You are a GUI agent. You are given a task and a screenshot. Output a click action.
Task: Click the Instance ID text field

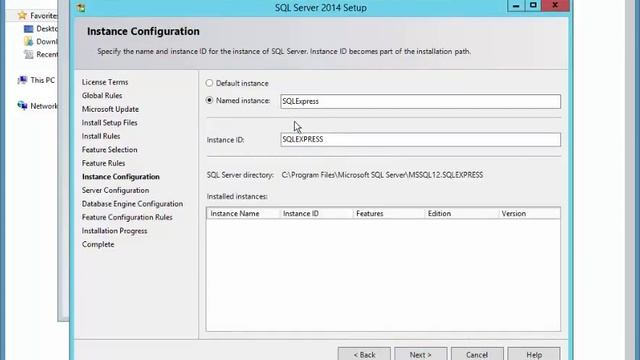click(420, 140)
